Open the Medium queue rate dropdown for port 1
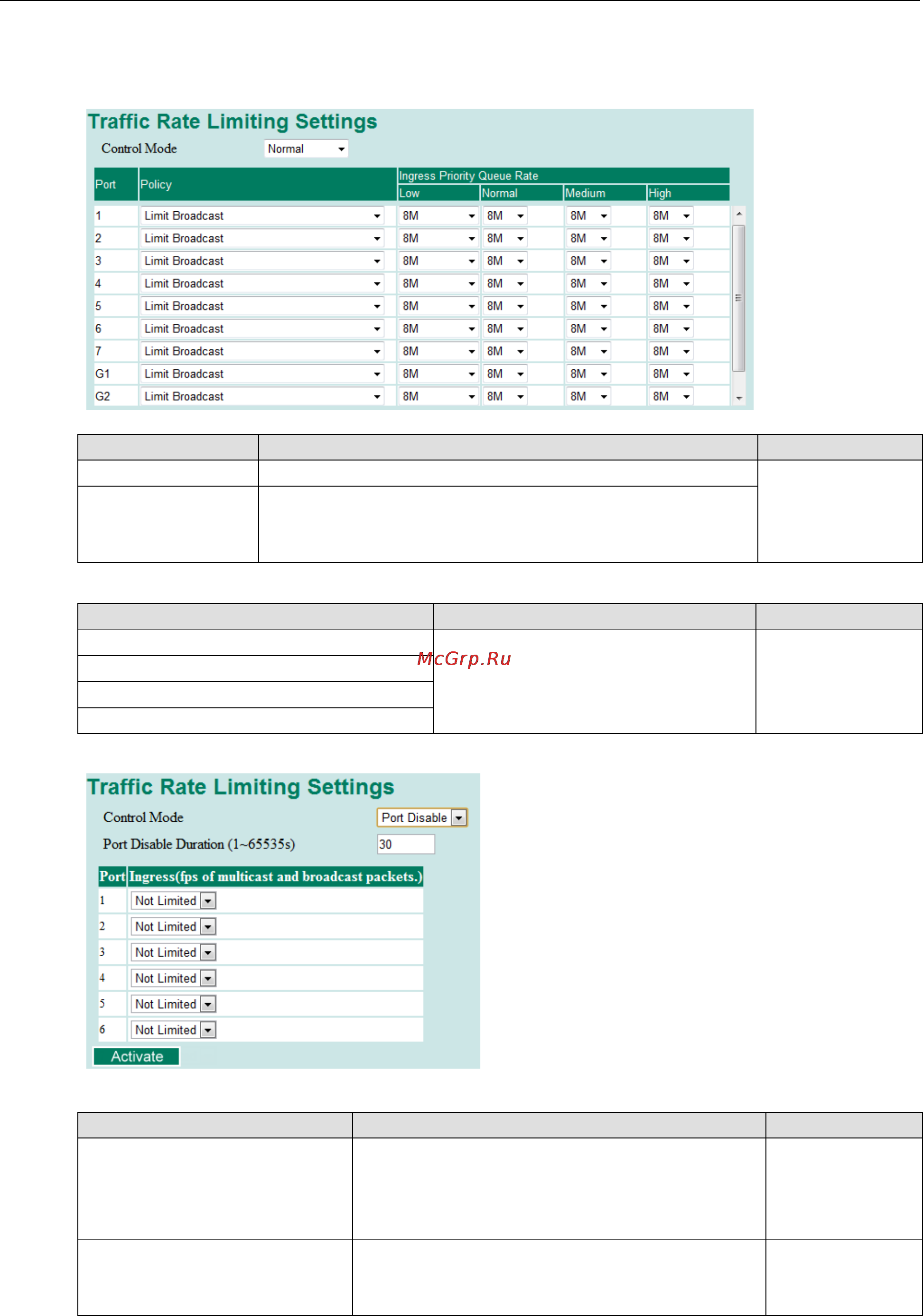The width and height of the screenshot is (923, 1316). pyautogui.click(x=588, y=216)
